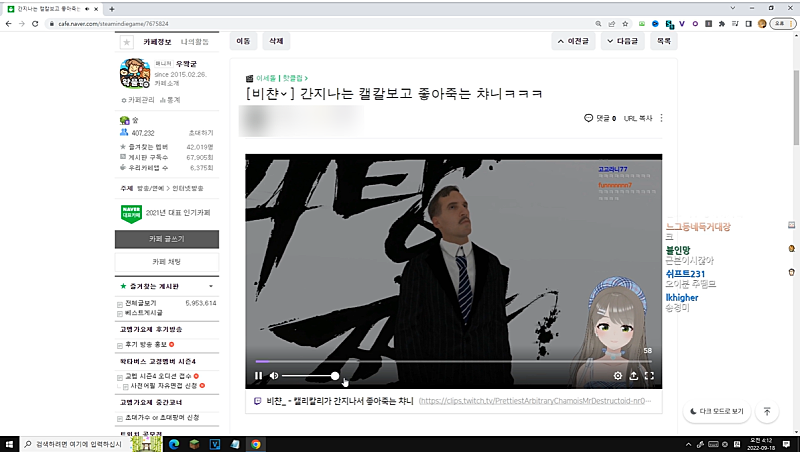Click the 이동 button

click(243, 41)
